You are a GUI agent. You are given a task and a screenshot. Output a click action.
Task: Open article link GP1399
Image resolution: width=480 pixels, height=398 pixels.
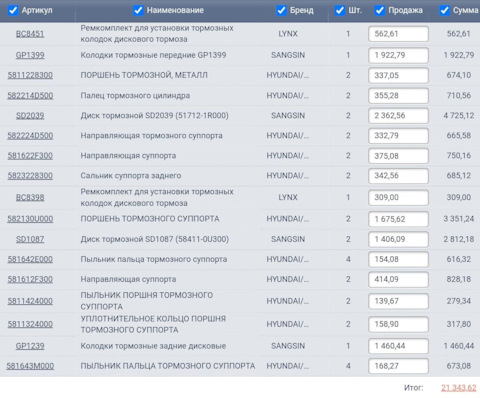coord(30,55)
